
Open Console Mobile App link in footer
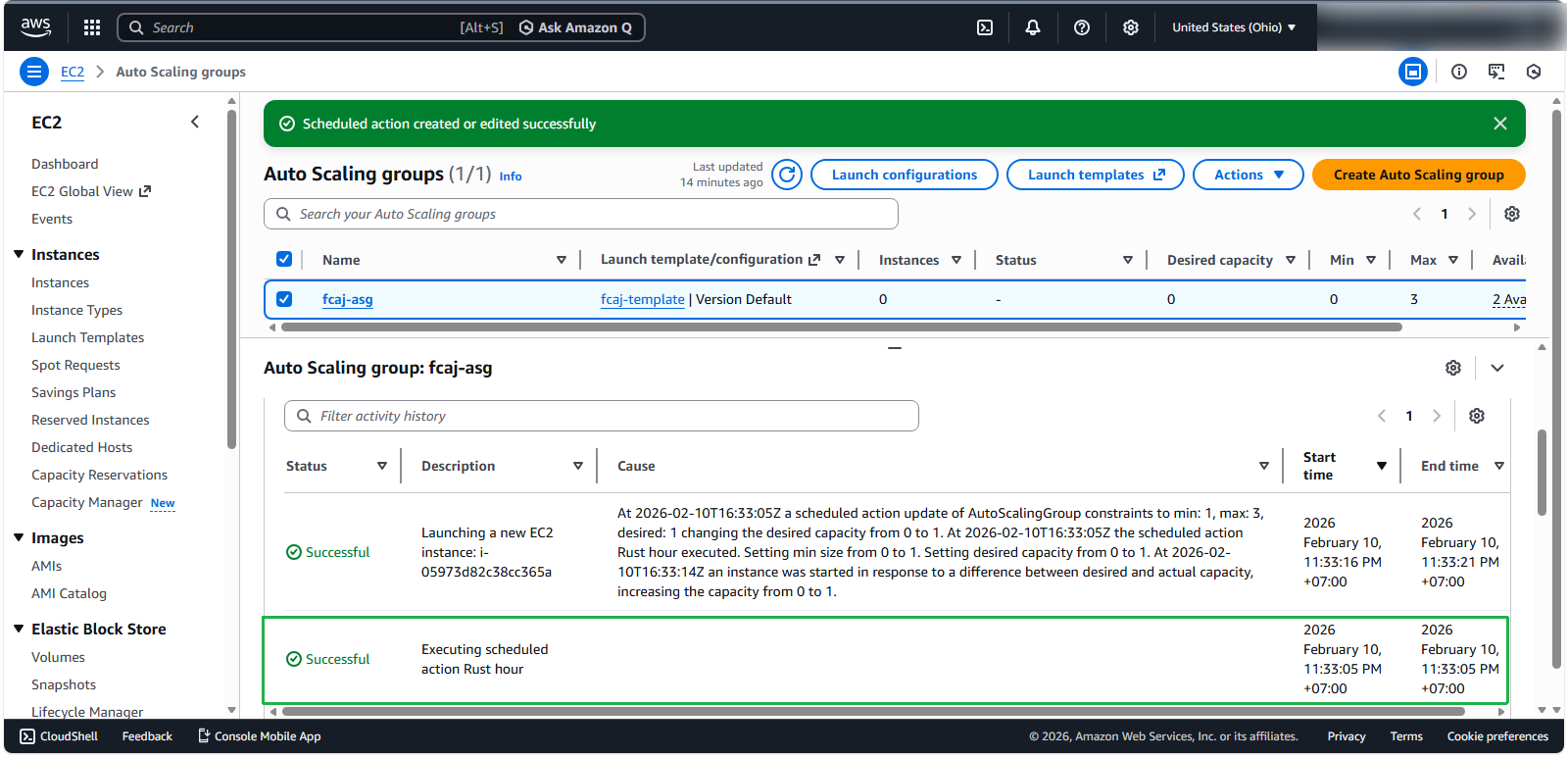pos(260,736)
